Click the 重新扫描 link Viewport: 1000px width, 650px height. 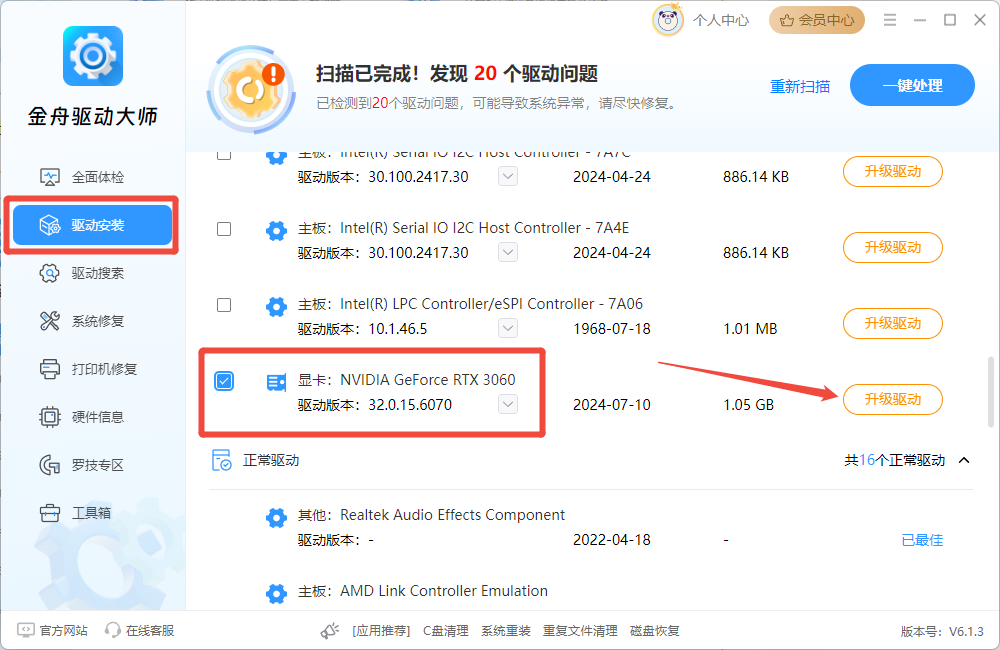tap(800, 86)
